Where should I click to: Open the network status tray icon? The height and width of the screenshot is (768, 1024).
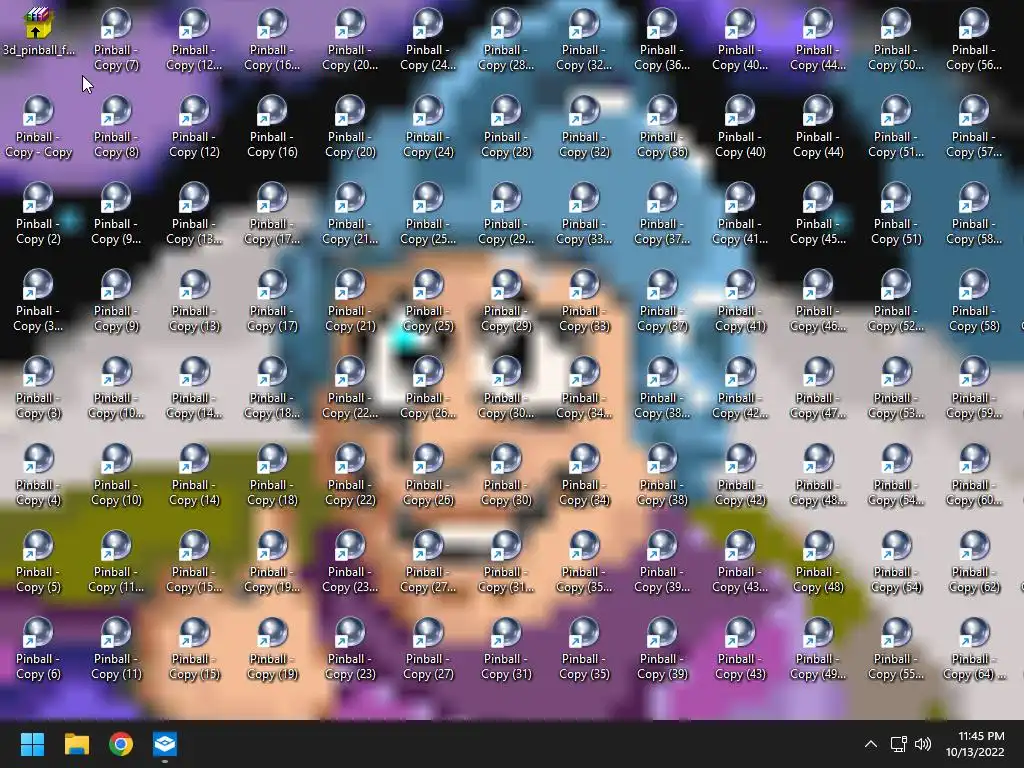[899, 744]
